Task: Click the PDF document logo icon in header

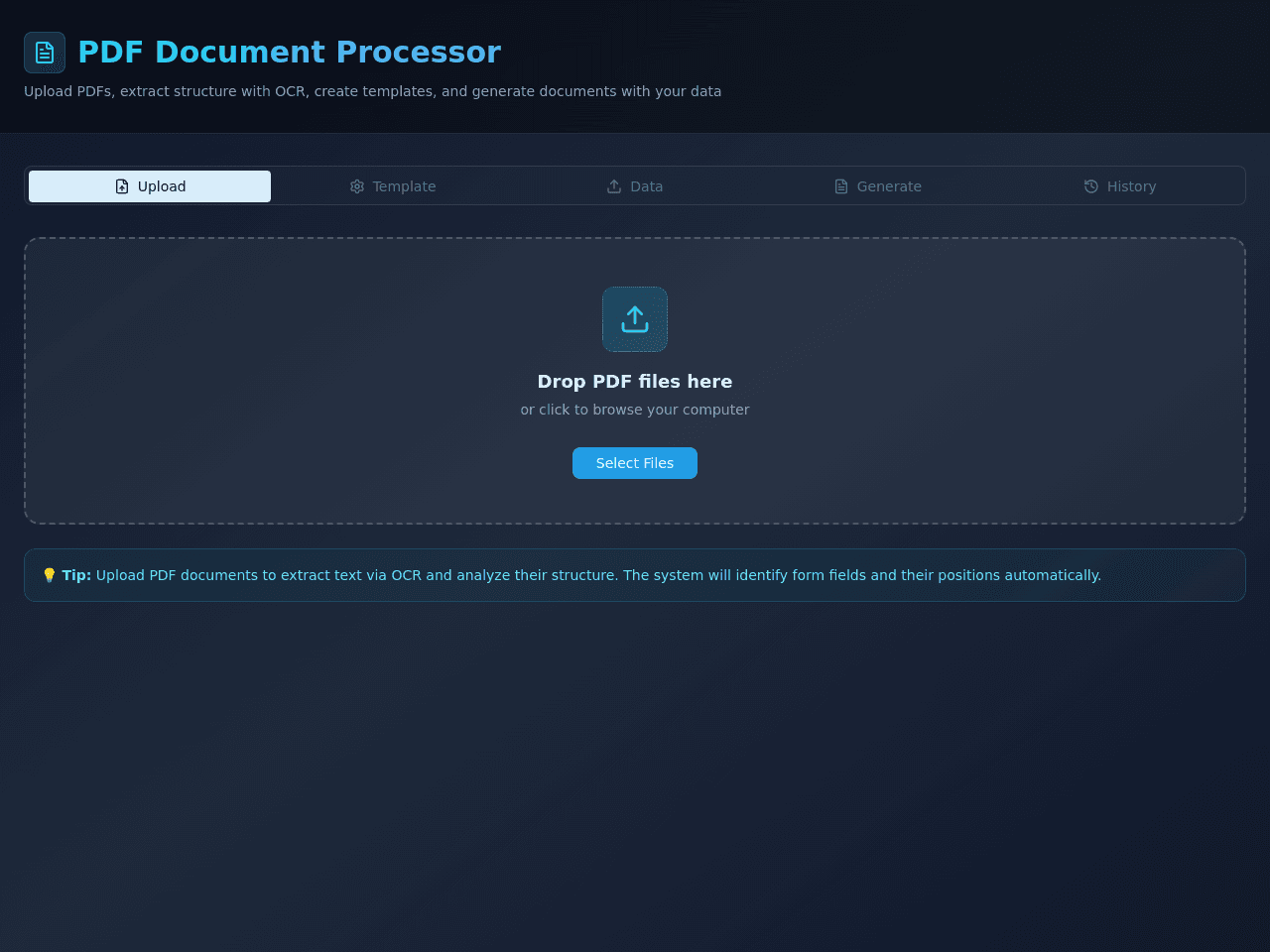Action: (x=45, y=53)
